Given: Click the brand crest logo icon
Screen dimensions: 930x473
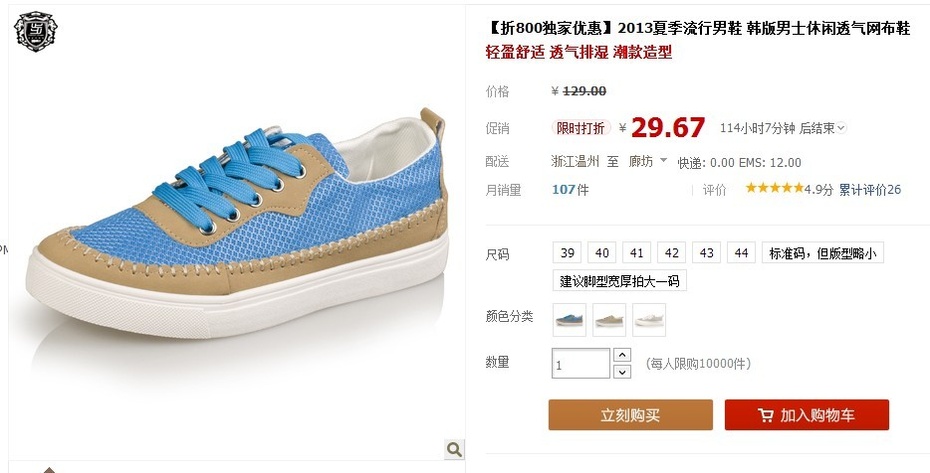Looking at the screenshot, I should (x=36, y=31).
